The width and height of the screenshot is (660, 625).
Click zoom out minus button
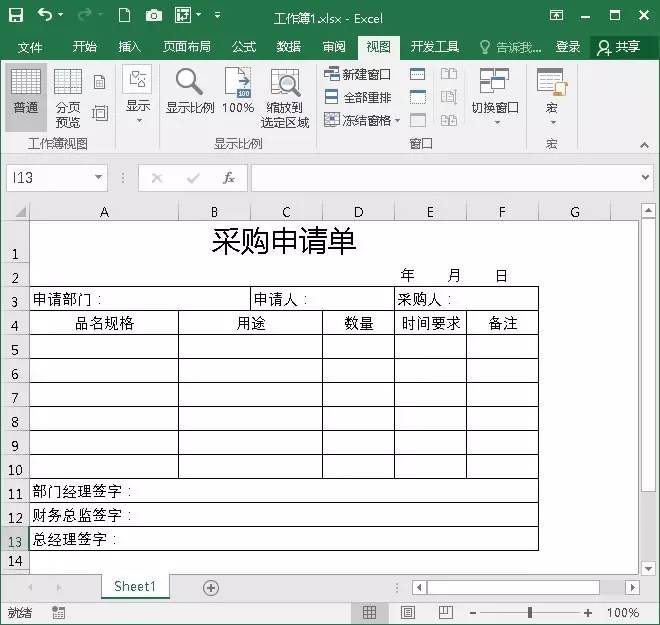(x=473, y=613)
